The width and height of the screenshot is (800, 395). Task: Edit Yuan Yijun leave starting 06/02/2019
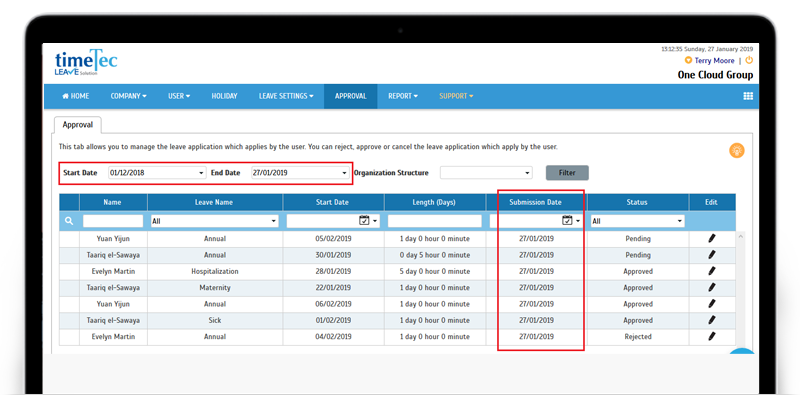click(x=712, y=304)
